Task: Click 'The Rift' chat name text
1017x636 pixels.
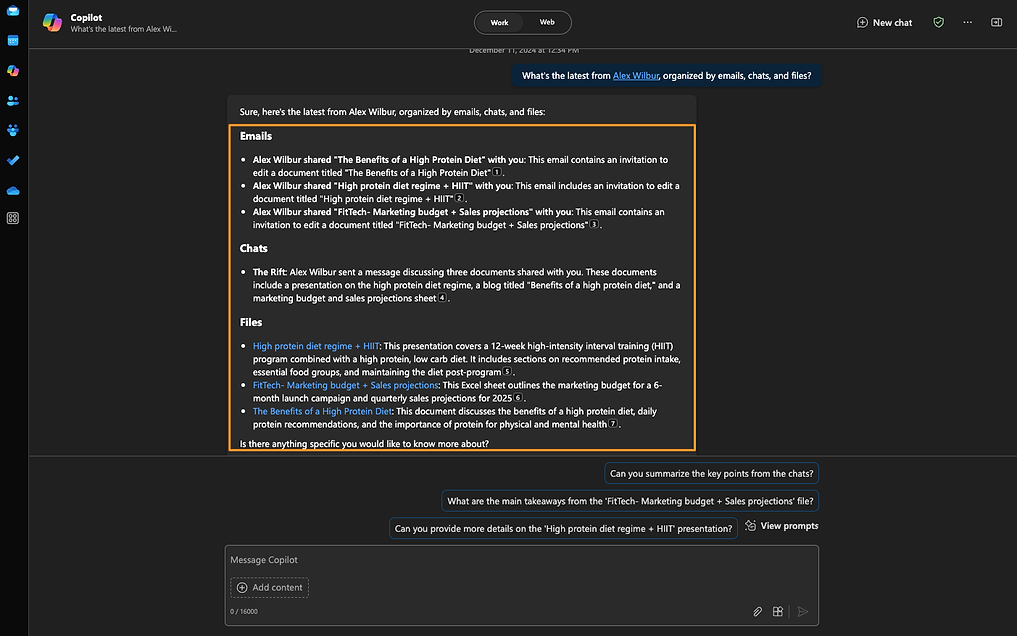Action: tap(269, 272)
